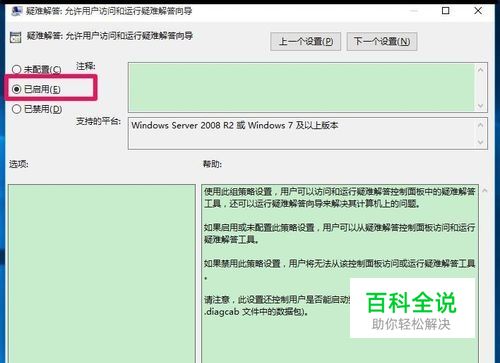Click the window title bar app icon

click(x=16, y=11)
